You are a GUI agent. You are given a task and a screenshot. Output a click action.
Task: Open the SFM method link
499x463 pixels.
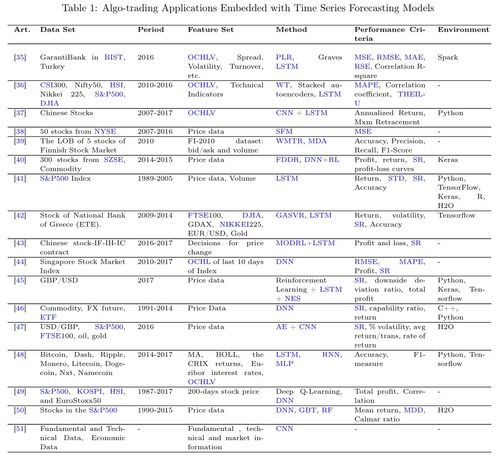coord(284,131)
